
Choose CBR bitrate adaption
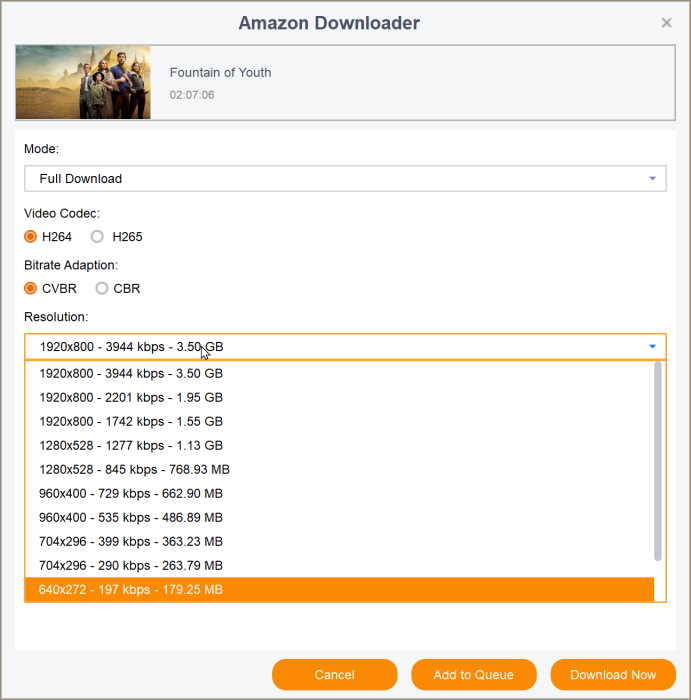tap(101, 289)
